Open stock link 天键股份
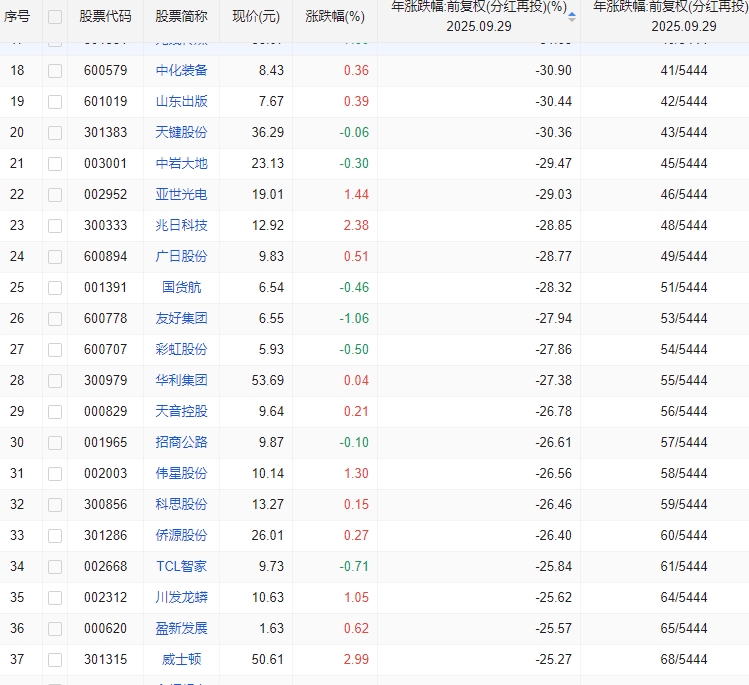The height and width of the screenshot is (685, 749). [182, 132]
